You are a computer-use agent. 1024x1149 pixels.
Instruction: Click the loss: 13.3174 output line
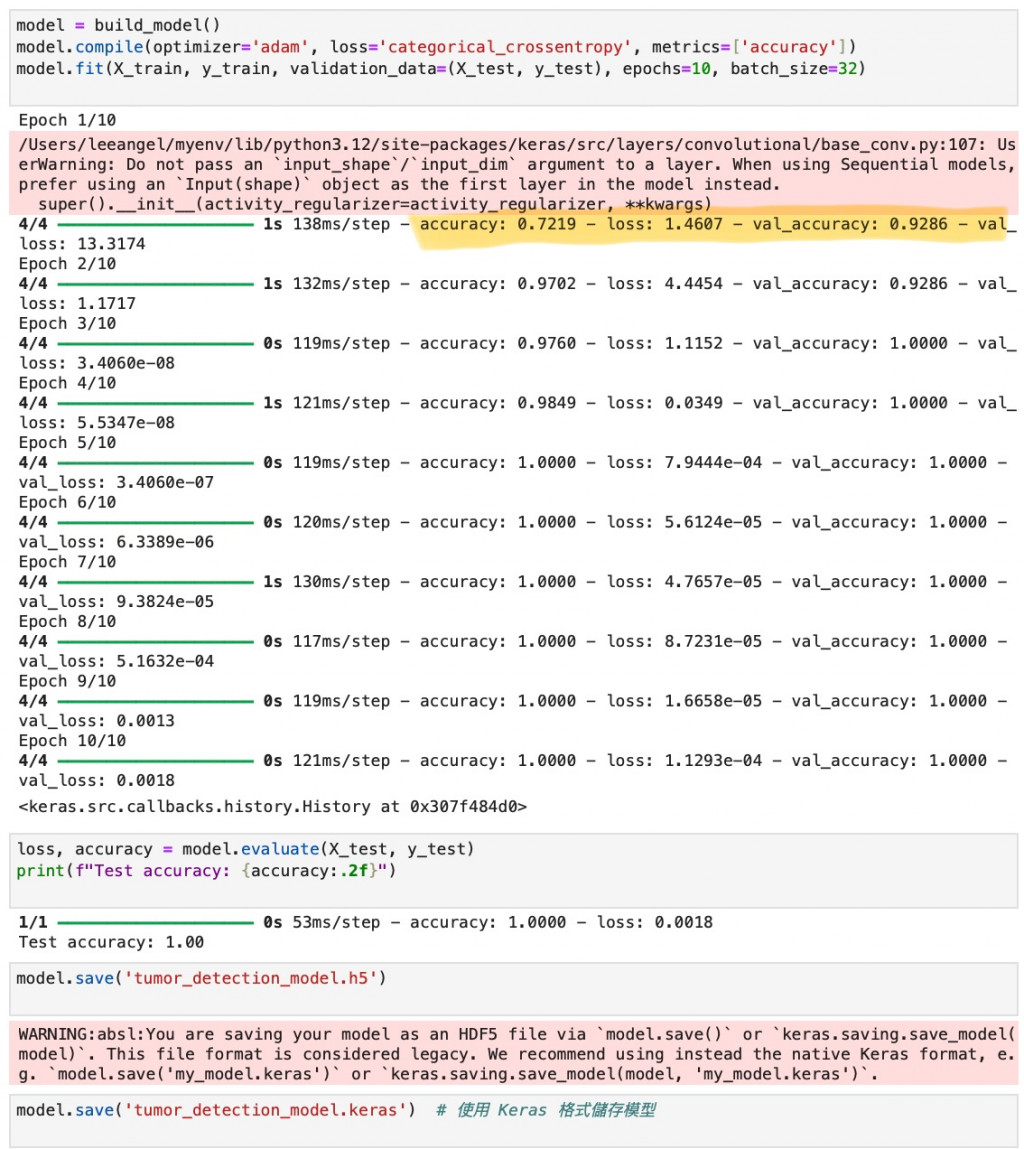82,244
